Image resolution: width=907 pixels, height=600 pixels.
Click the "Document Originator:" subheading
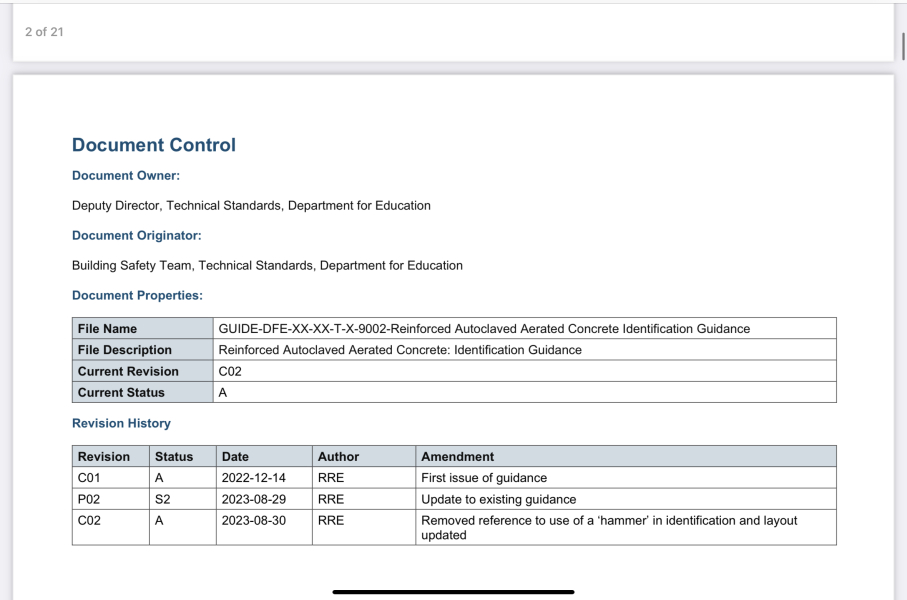click(136, 236)
